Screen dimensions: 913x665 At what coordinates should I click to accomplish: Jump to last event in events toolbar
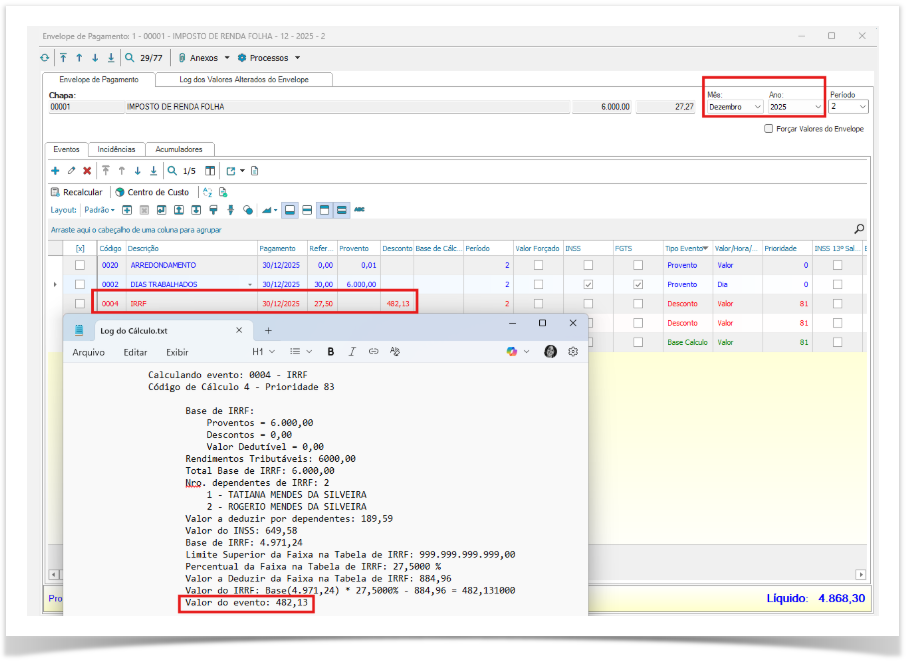pos(153,171)
